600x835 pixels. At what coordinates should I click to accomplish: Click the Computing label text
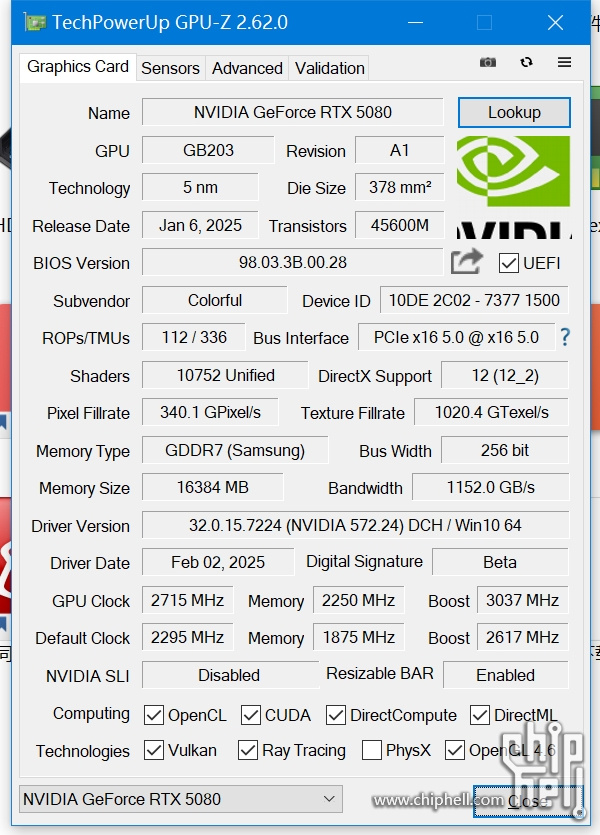point(91,714)
